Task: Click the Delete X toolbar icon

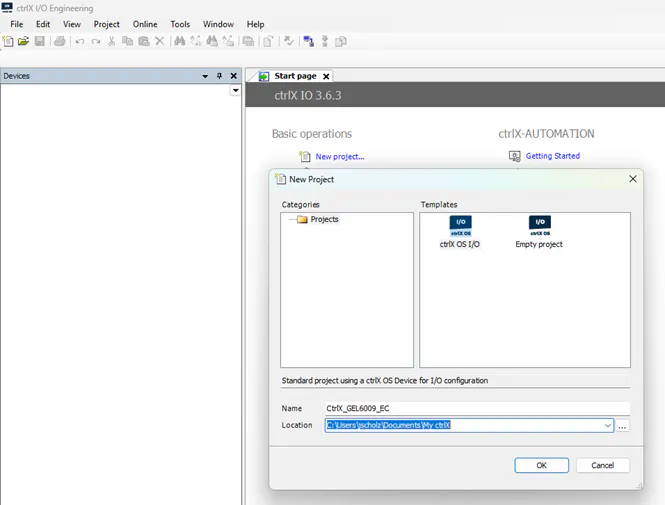Action: pos(159,41)
